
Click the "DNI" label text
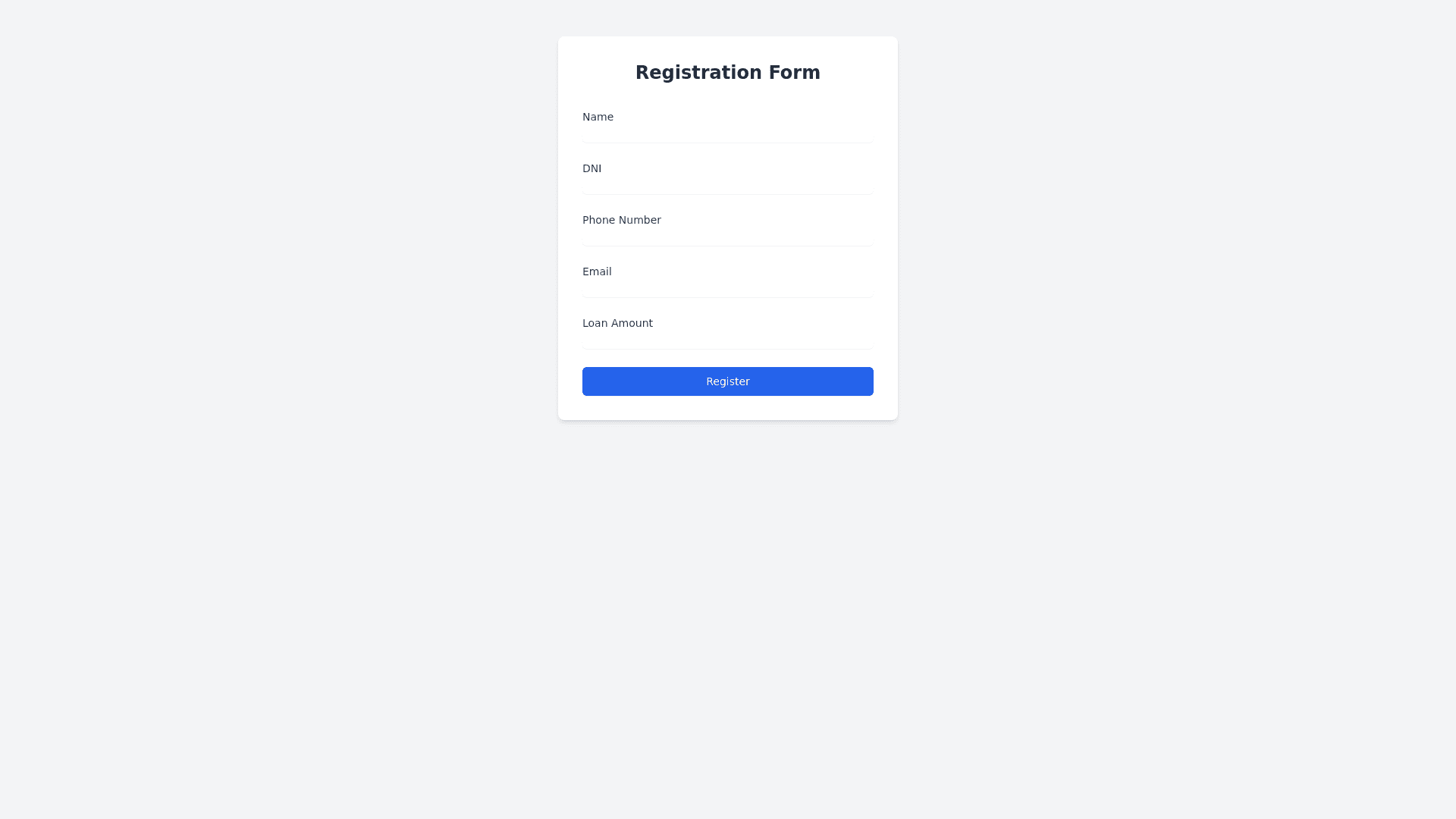click(591, 168)
